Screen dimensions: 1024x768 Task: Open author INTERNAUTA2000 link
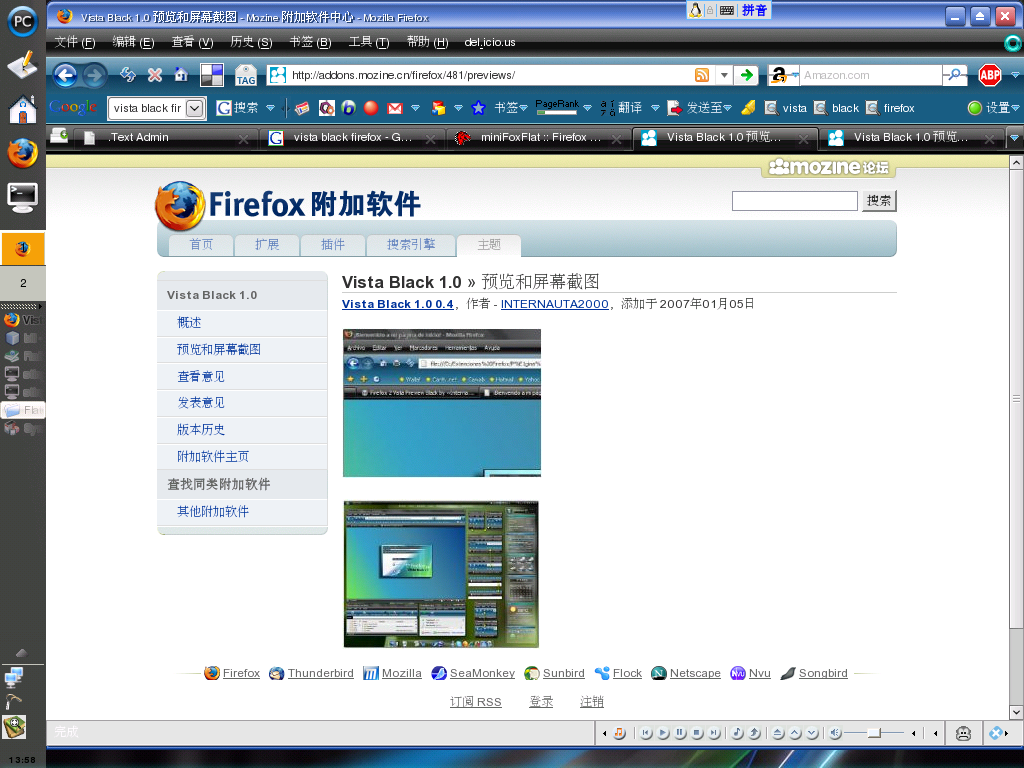554,304
